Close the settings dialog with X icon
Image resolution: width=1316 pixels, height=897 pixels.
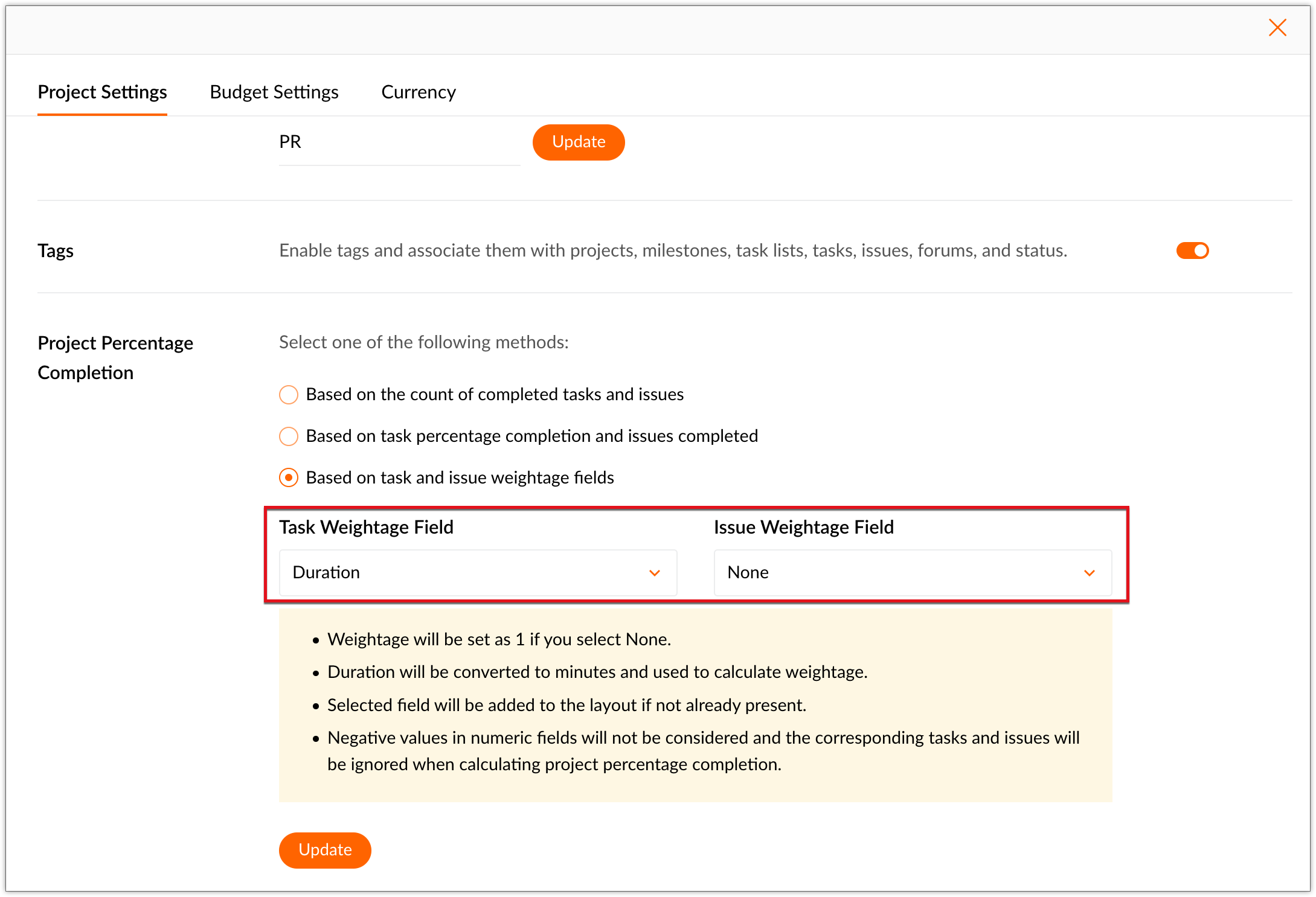point(1277,28)
